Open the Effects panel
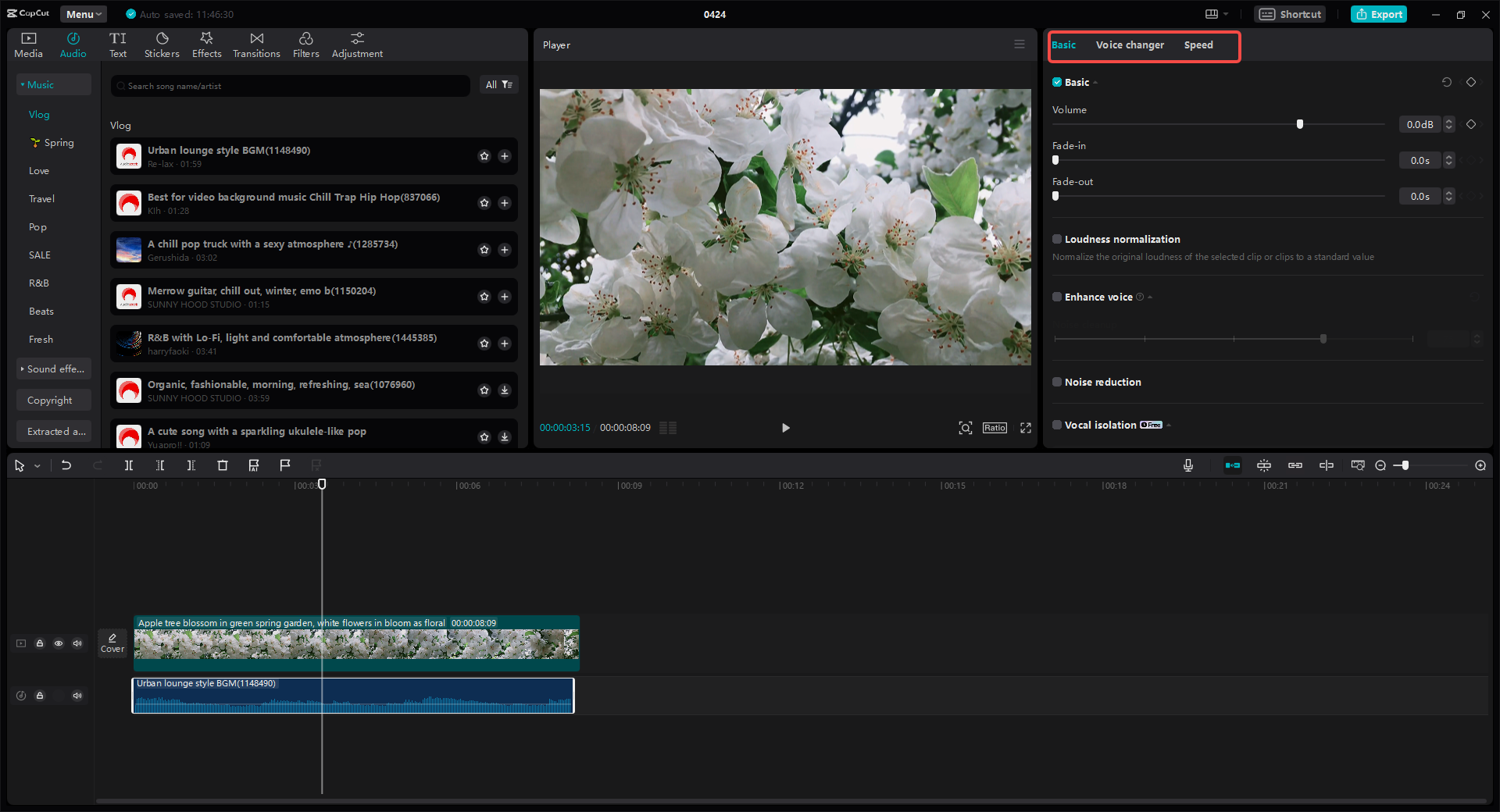 [206, 45]
